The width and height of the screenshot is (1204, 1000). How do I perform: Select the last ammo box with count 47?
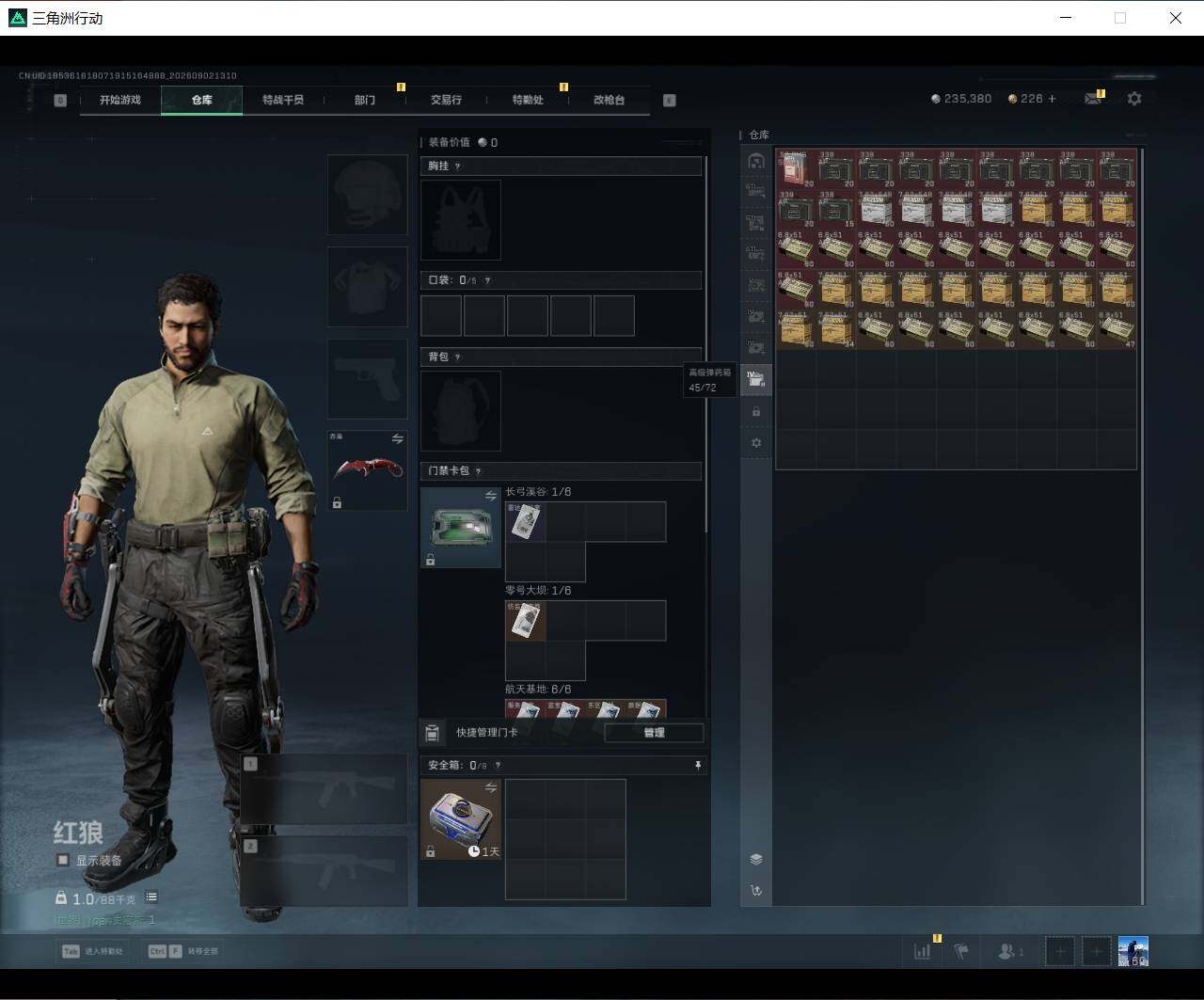(1117, 329)
